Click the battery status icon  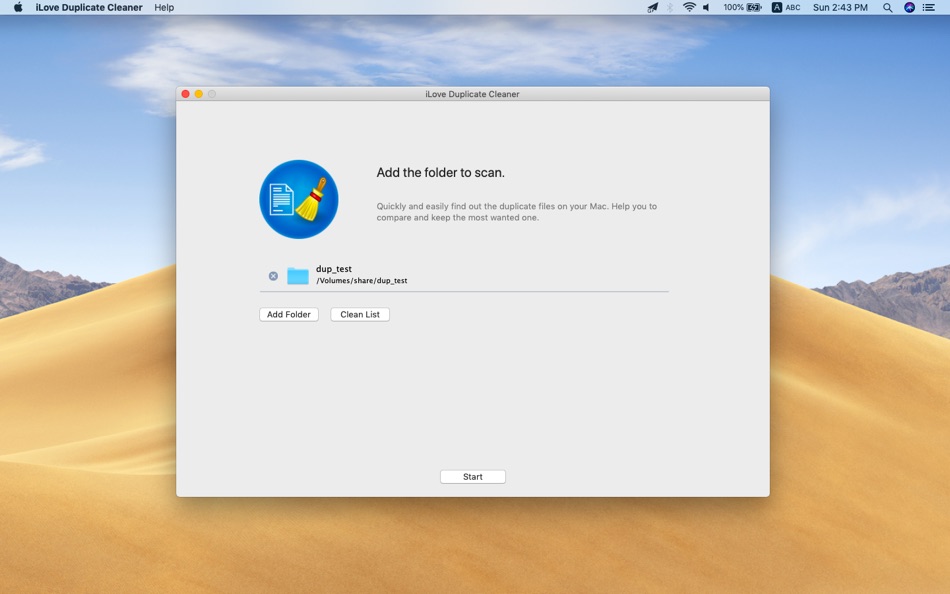point(754,7)
